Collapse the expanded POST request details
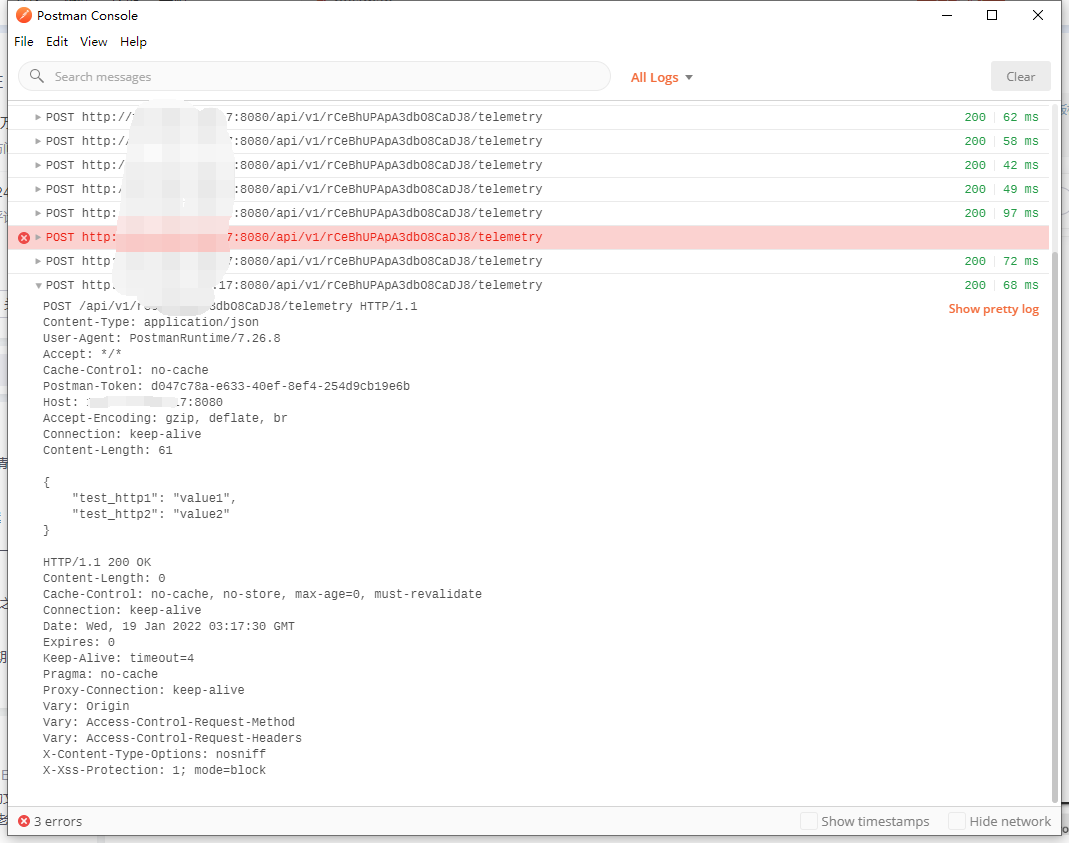 [38, 285]
